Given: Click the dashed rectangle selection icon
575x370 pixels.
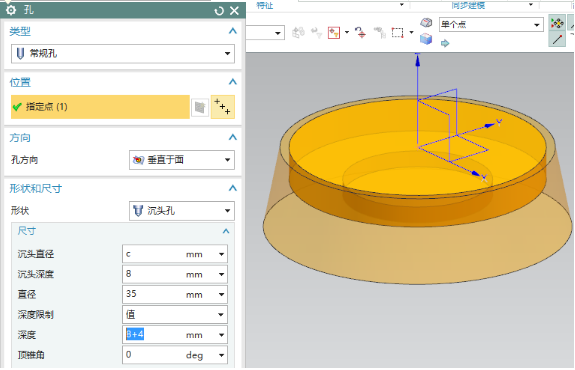Looking at the screenshot, I should click(x=398, y=33).
